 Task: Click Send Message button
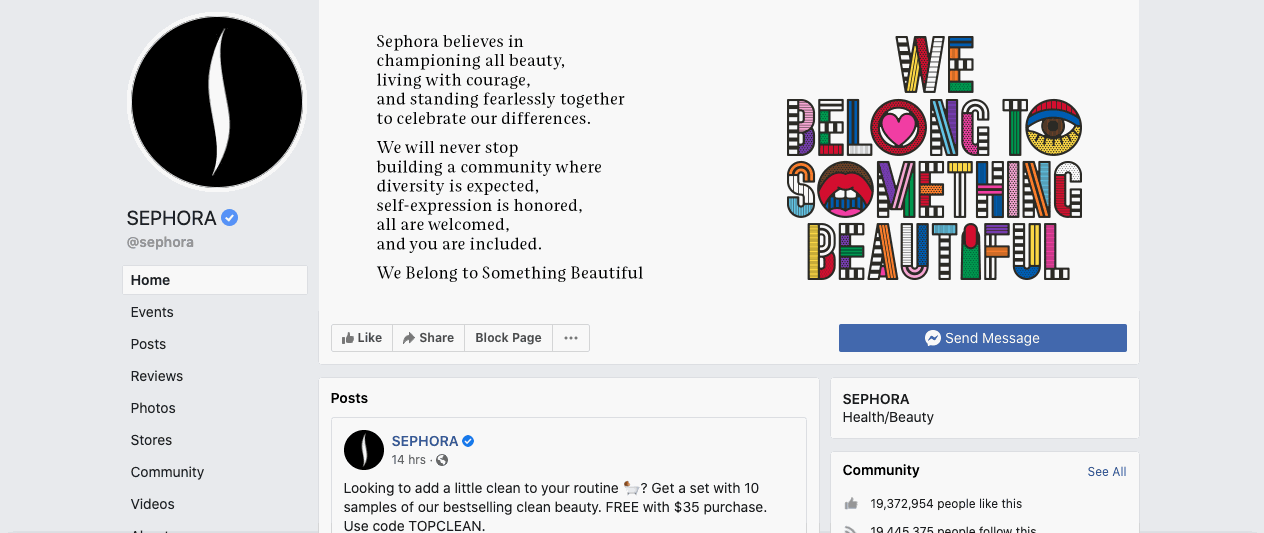click(983, 338)
